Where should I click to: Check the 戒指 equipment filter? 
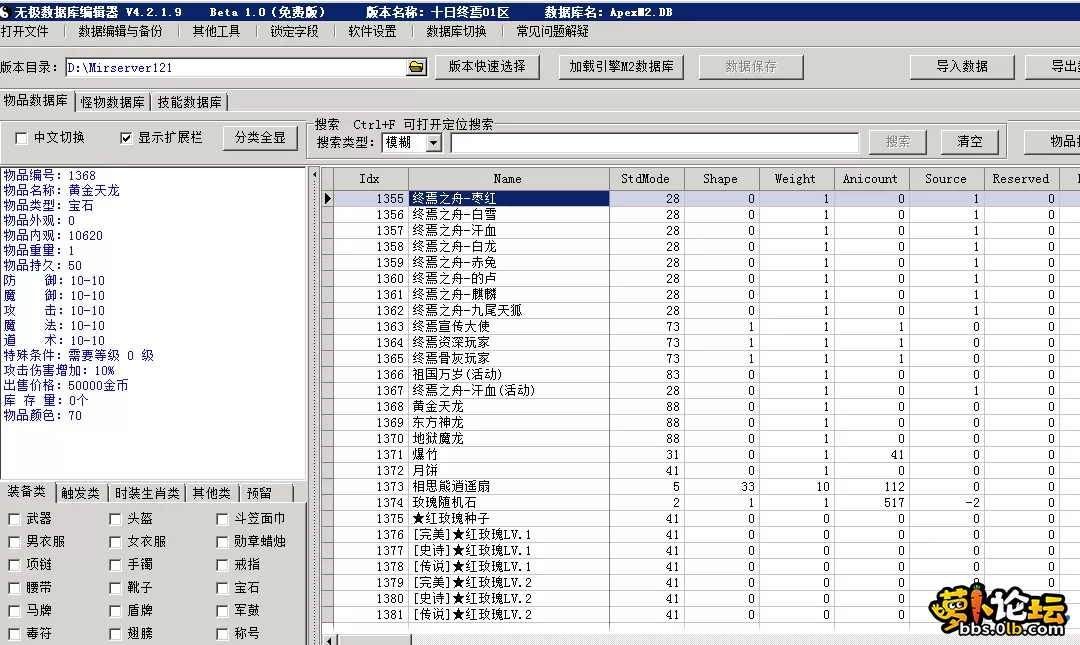pyautogui.click(x=221, y=565)
